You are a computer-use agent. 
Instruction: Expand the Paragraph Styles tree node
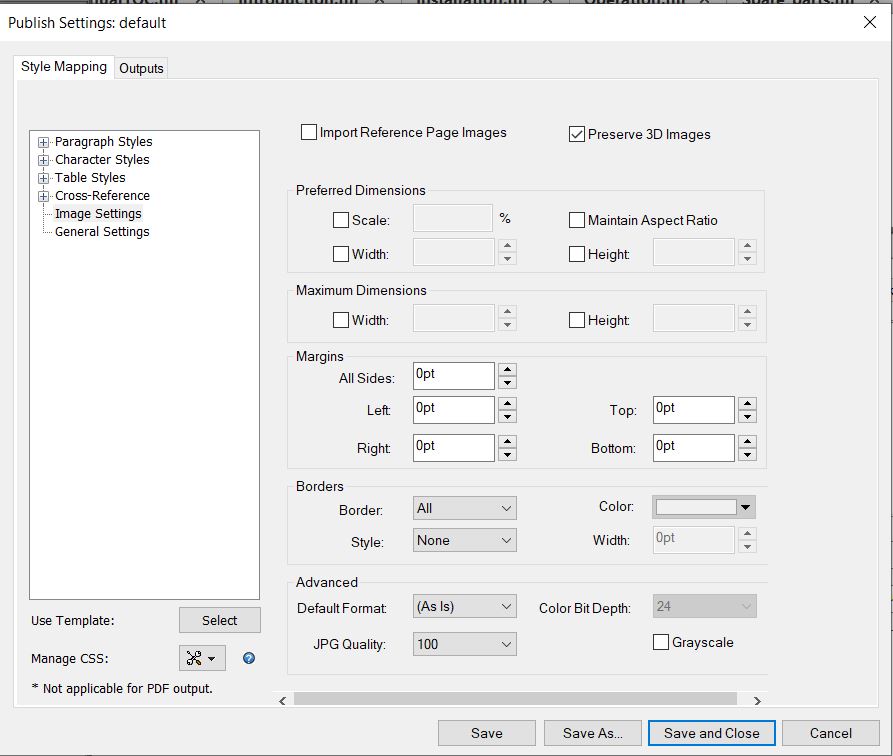[x=42, y=141]
